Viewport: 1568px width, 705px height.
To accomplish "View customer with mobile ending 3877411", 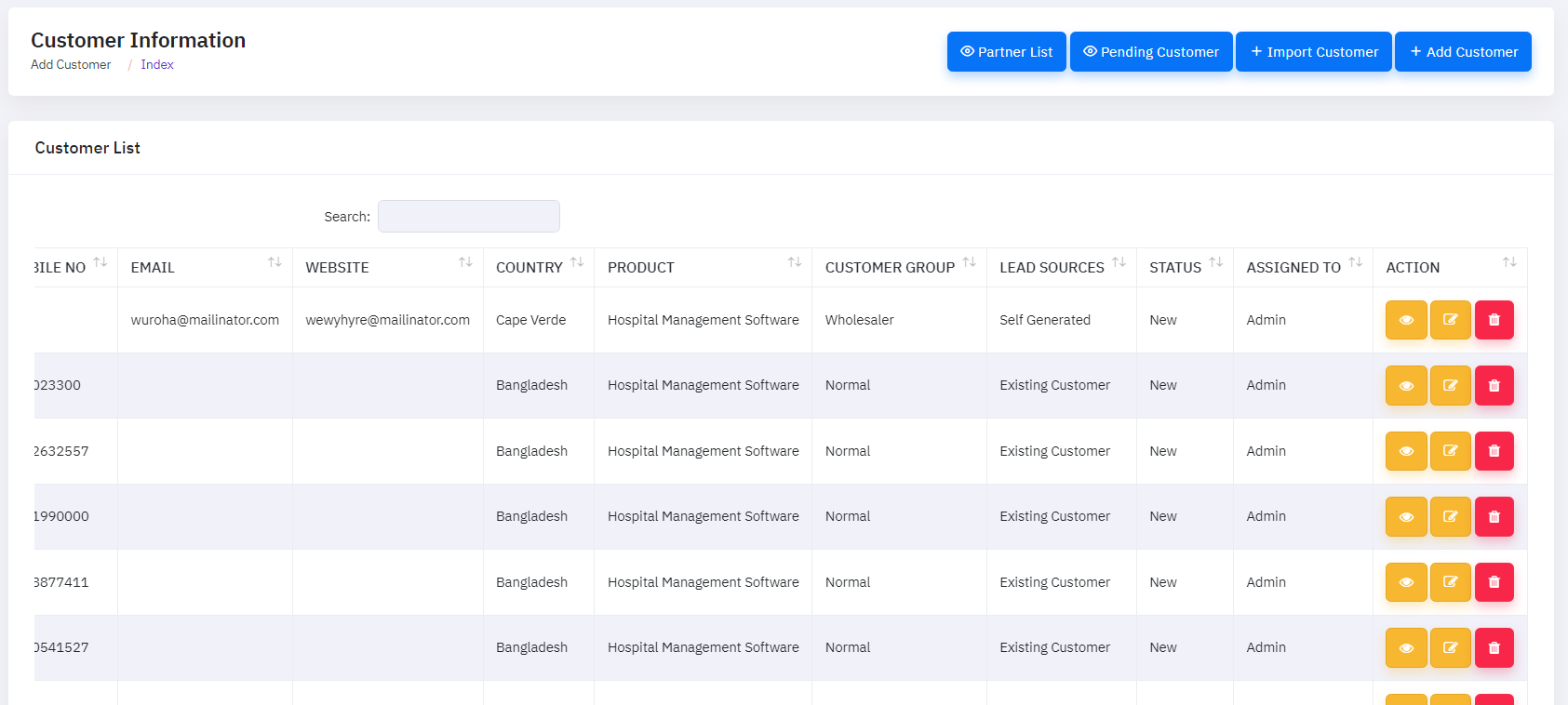I will click(x=1405, y=582).
